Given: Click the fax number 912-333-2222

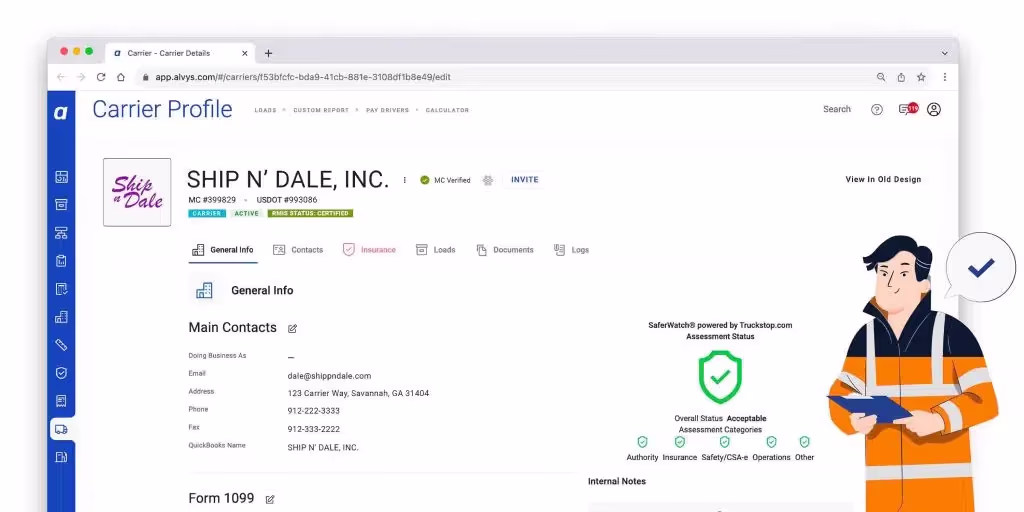Looking at the screenshot, I should click(313, 430).
